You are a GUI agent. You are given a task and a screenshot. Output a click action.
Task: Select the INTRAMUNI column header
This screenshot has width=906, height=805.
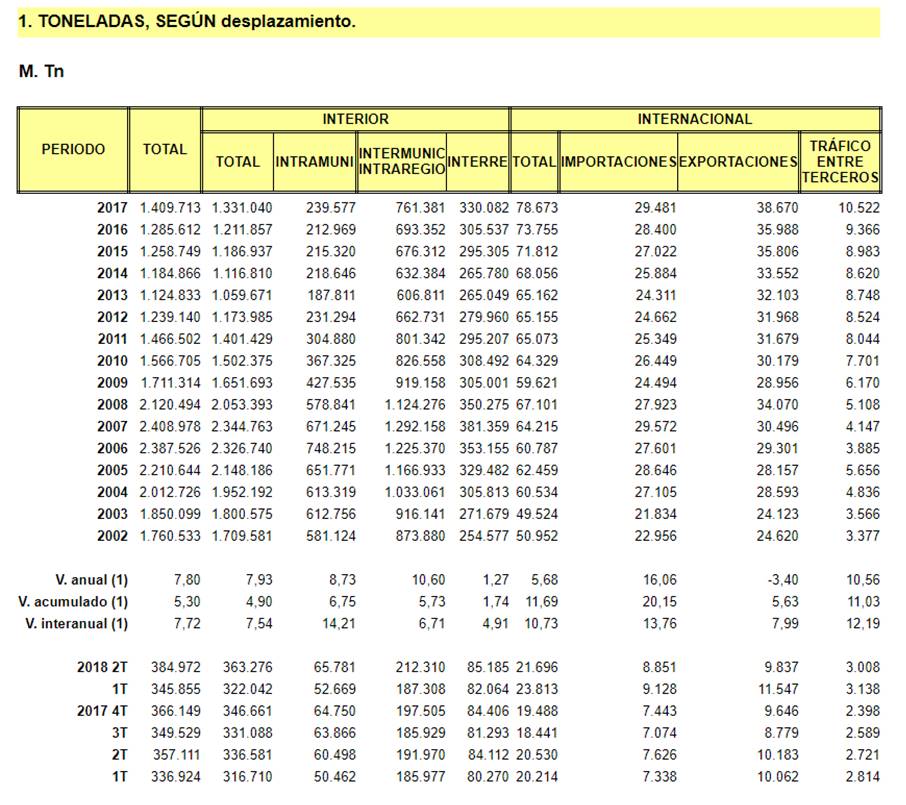tap(315, 161)
